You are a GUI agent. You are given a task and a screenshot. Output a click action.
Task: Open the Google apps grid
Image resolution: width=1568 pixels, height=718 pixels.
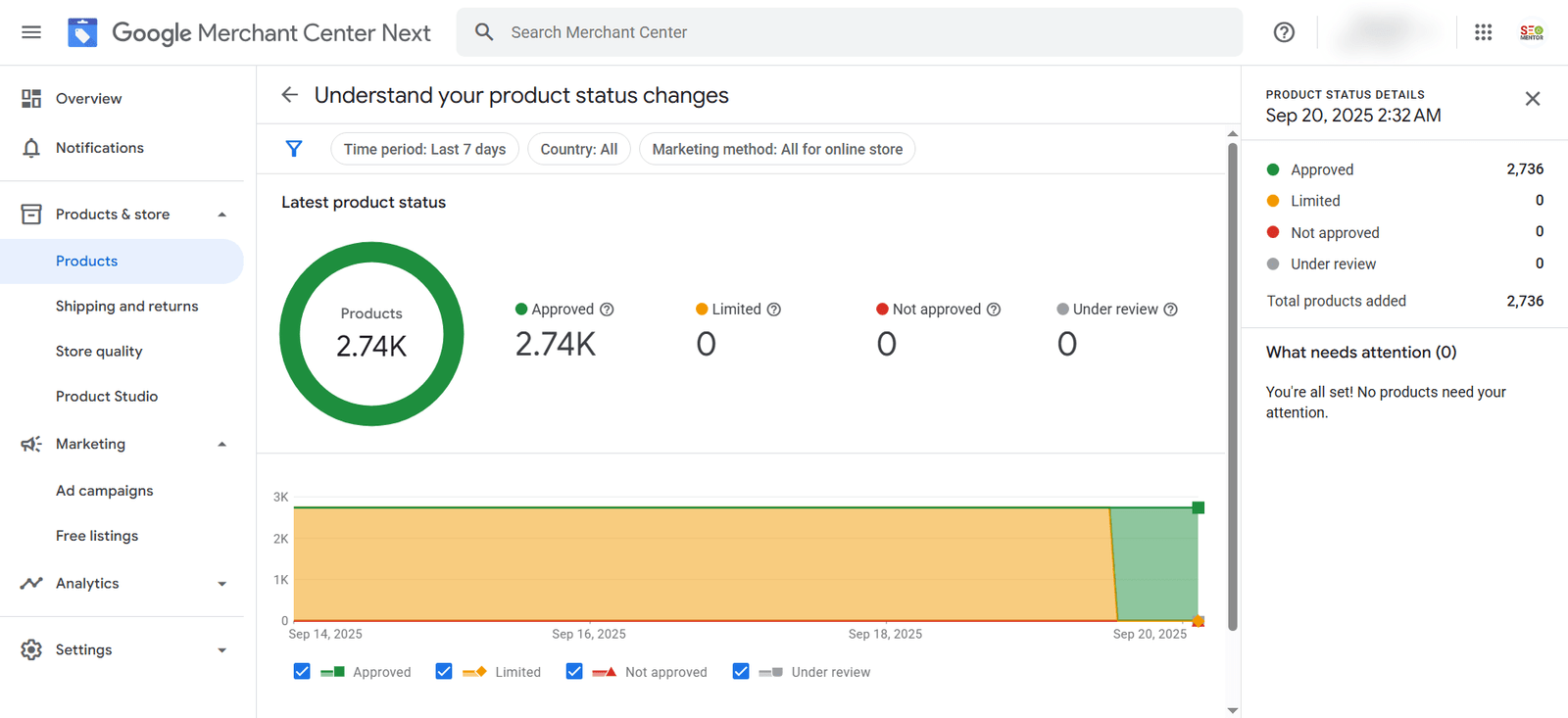(1483, 32)
